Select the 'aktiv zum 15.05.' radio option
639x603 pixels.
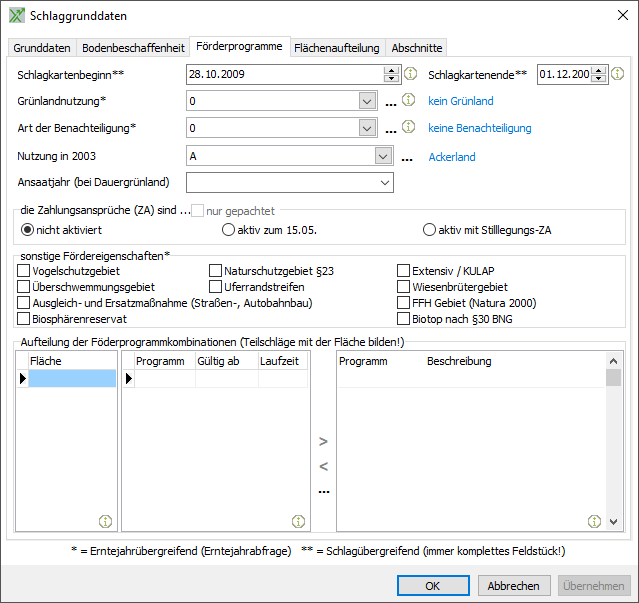228,230
